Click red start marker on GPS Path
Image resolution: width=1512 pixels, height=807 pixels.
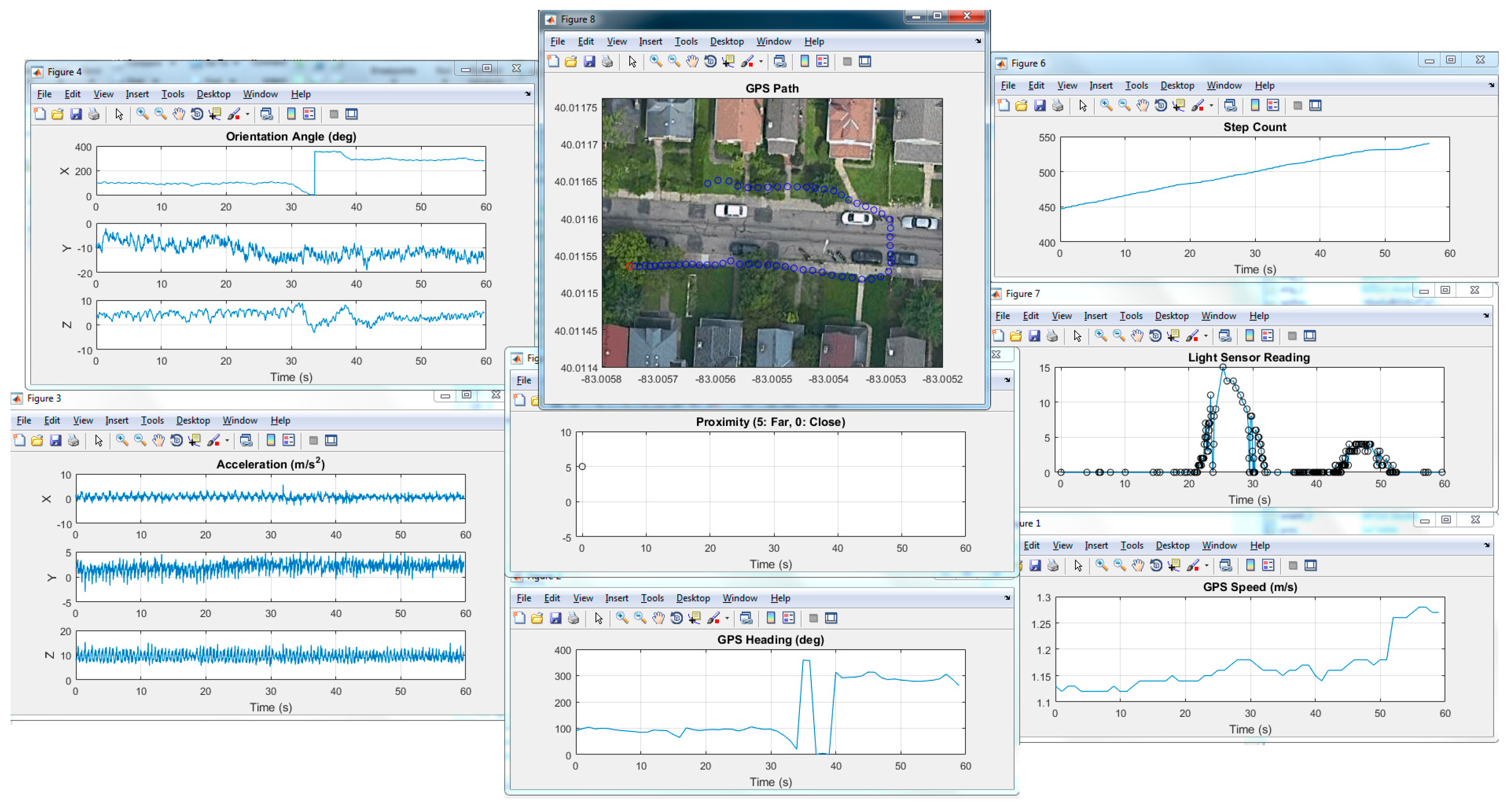(x=630, y=267)
